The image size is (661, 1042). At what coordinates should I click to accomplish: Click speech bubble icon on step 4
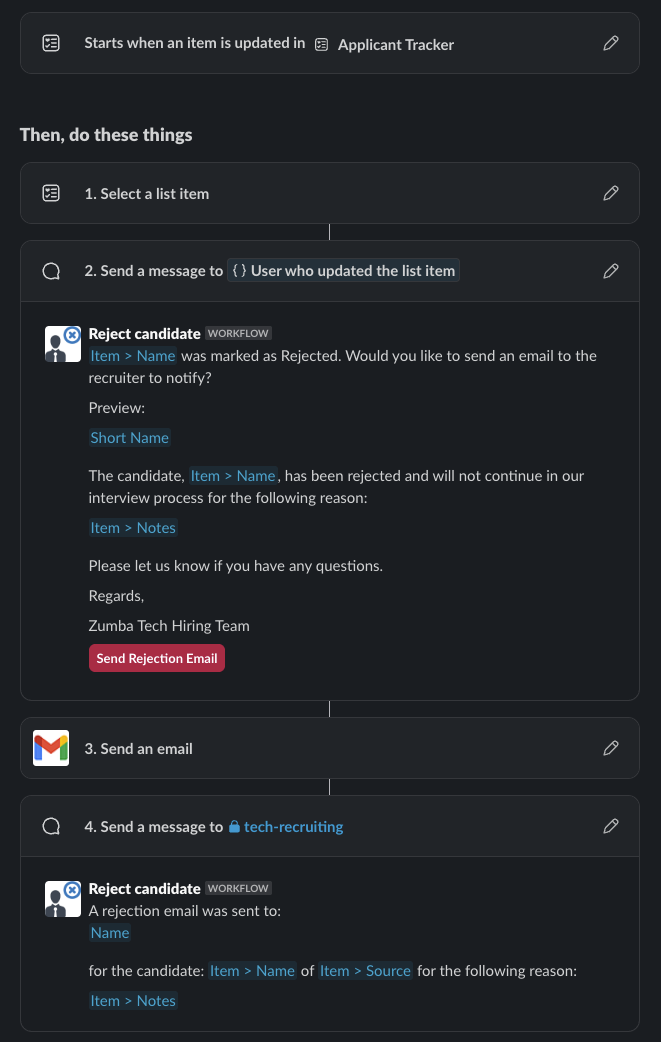[x=51, y=826]
